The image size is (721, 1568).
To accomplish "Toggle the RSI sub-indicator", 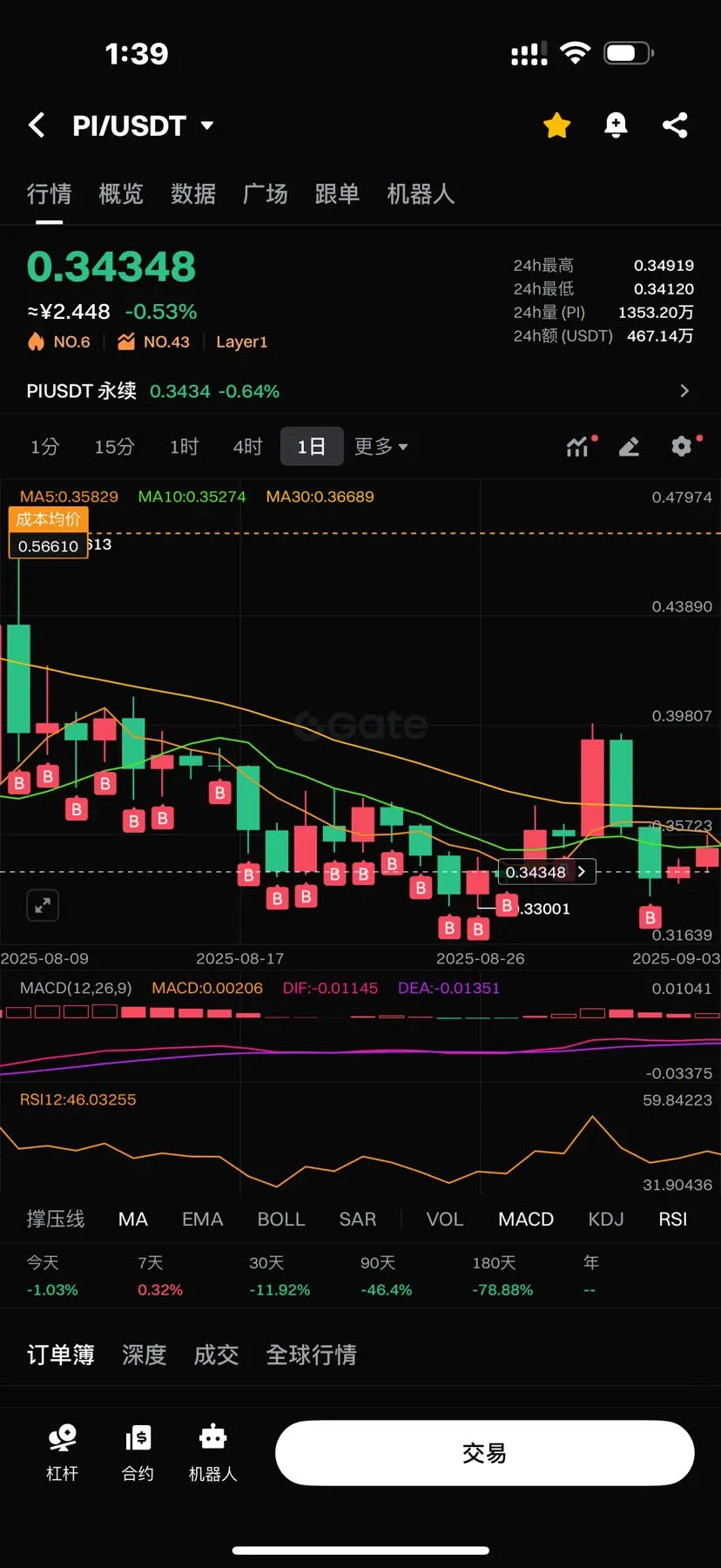I will coord(673,1219).
